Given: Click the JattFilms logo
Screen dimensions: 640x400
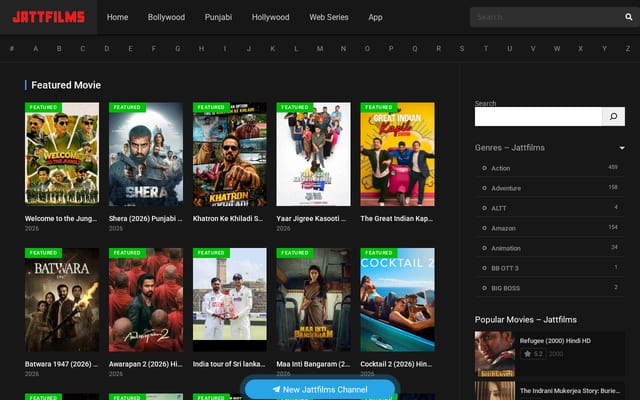Looking at the screenshot, I should click(x=49, y=17).
